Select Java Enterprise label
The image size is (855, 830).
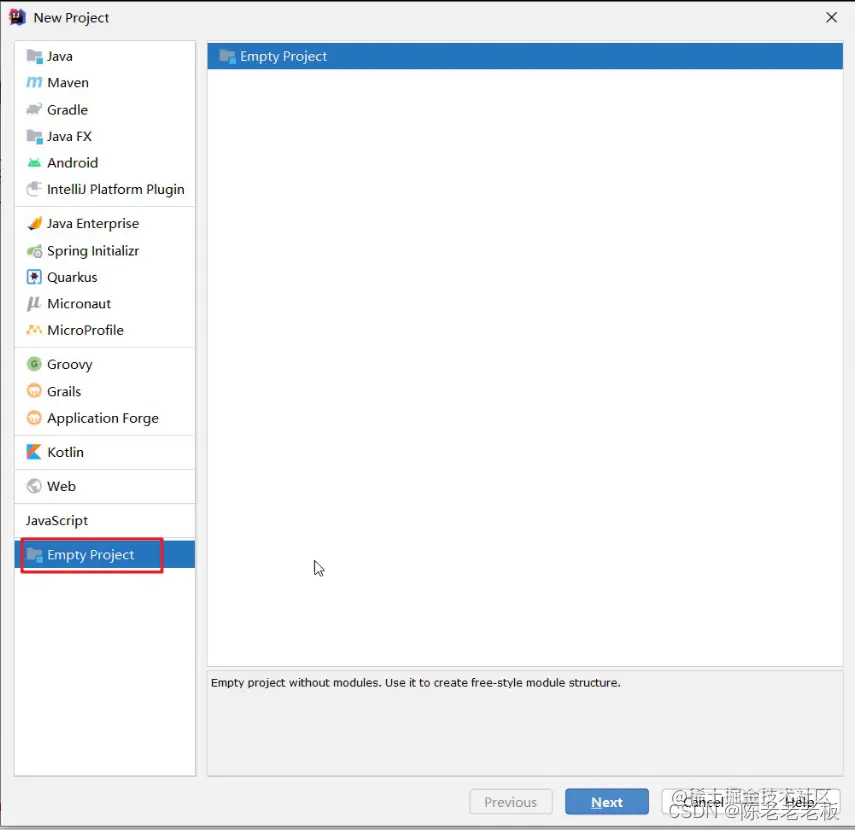[x=93, y=224]
